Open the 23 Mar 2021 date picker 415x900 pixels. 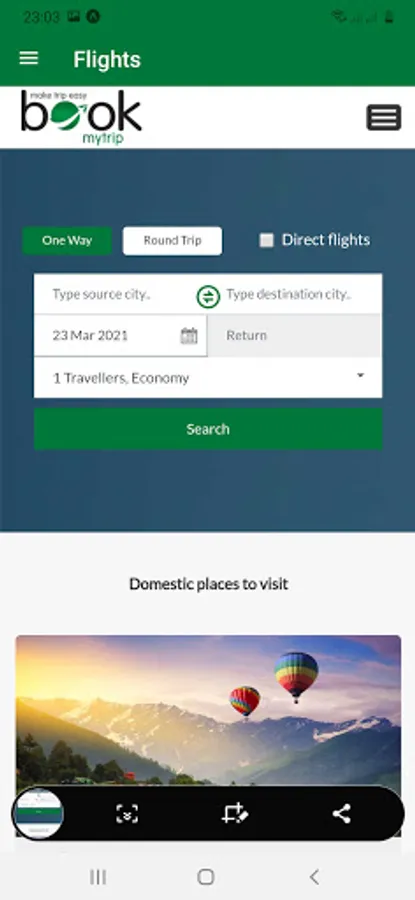(x=121, y=336)
